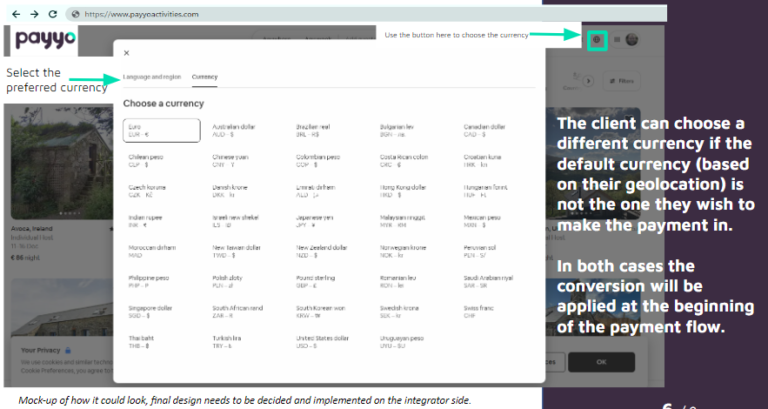Click the user profile avatar
This screenshot has width=768, height=409.
[631, 40]
